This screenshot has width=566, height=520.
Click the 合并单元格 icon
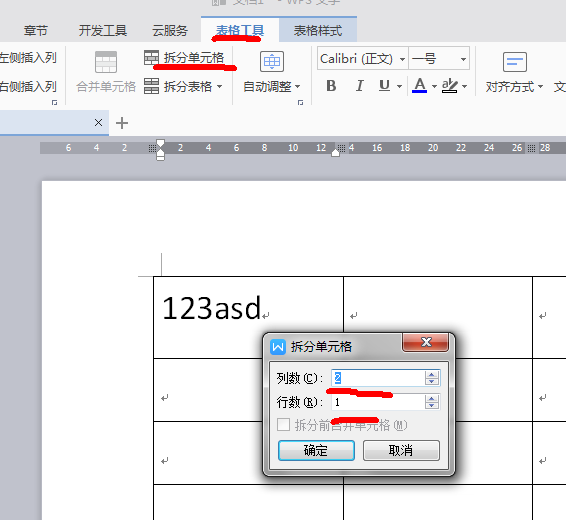[x=106, y=62]
